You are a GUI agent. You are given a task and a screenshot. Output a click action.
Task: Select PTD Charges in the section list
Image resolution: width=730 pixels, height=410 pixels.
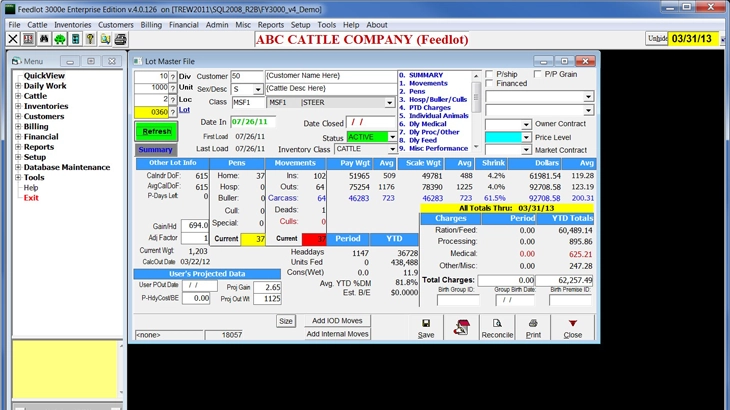tap(429, 108)
